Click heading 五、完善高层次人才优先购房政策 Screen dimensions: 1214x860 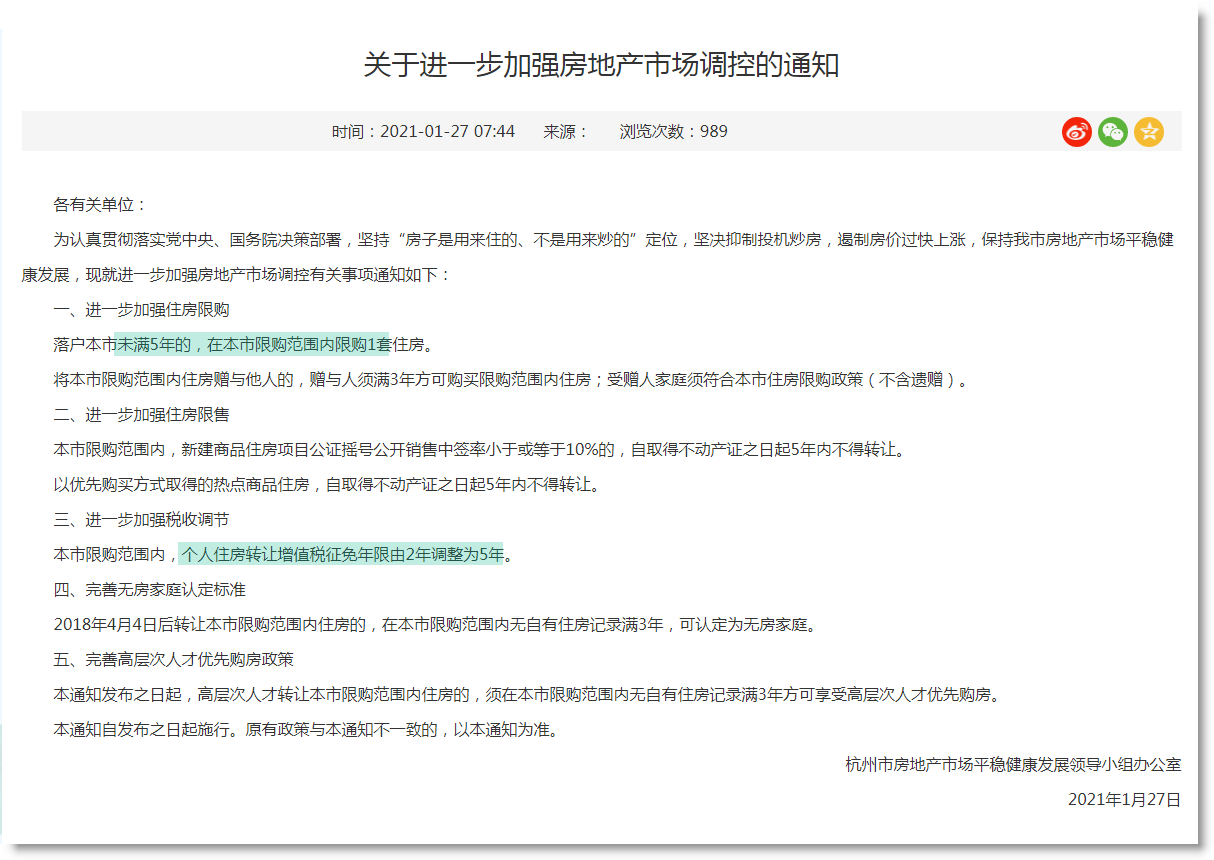pos(173,660)
